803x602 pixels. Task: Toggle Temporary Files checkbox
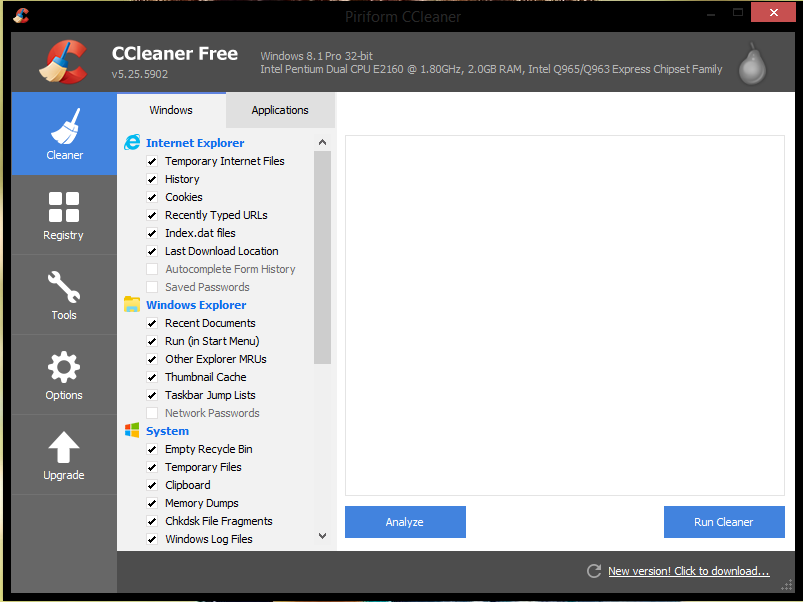pyautogui.click(x=152, y=467)
